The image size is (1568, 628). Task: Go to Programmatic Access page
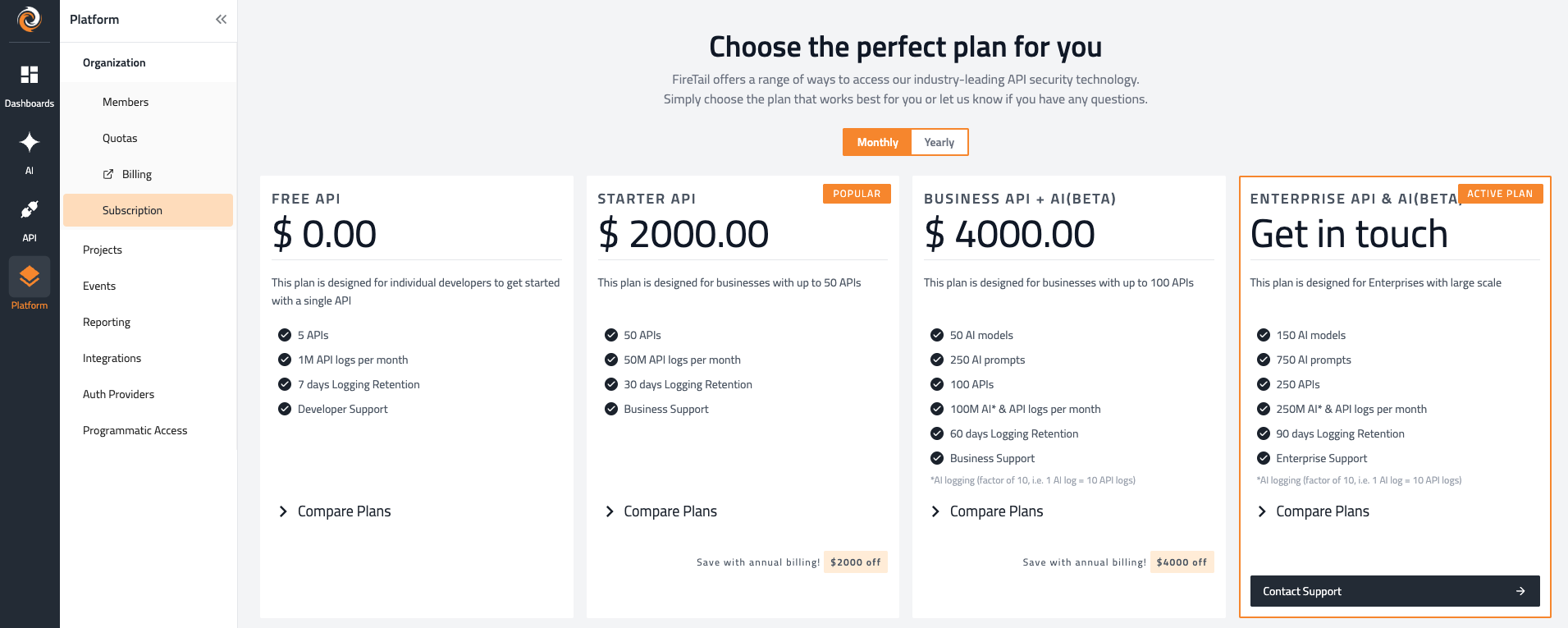(135, 430)
